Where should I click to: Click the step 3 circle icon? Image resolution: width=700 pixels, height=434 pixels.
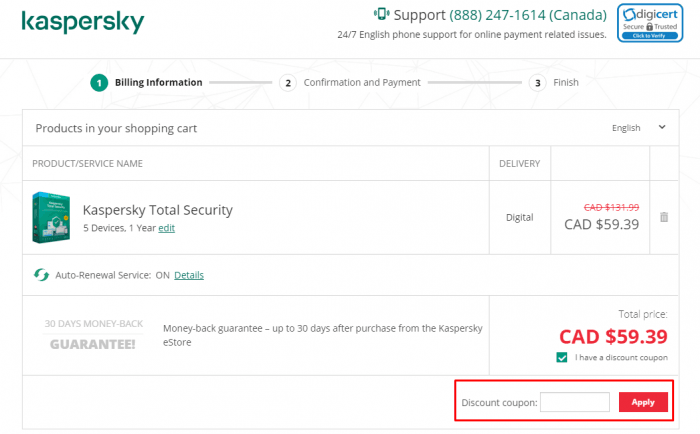(538, 83)
